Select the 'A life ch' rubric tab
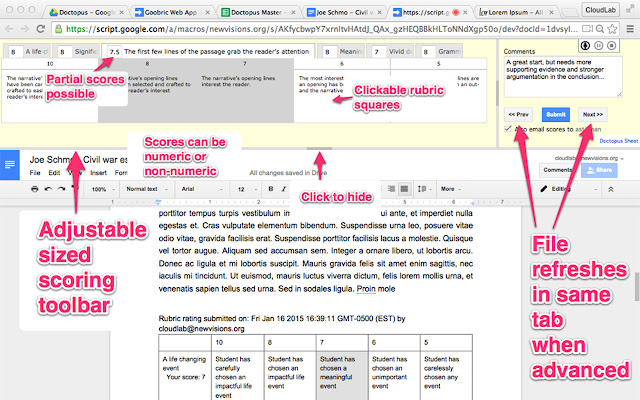640x400 pixels. 29,51
